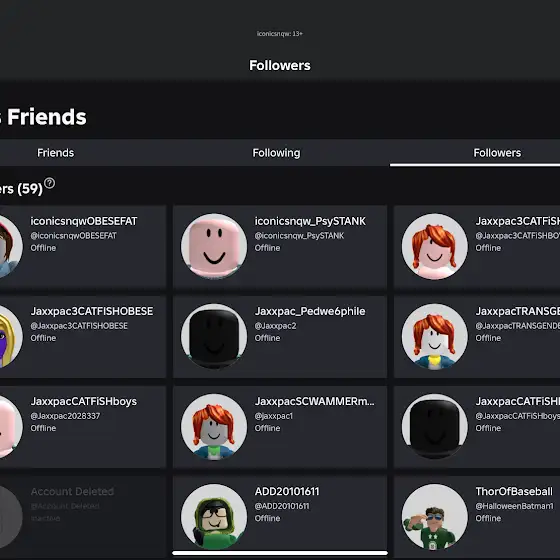Click ThorOfBaseball display name

[x=514, y=491]
